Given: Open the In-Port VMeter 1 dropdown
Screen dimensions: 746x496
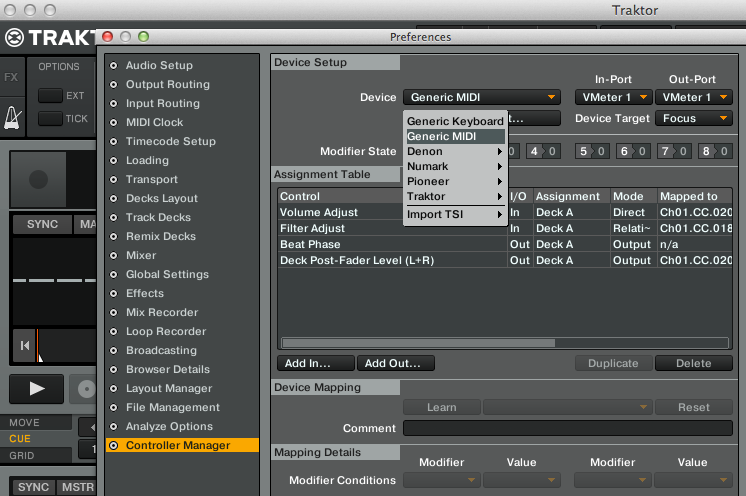Looking at the screenshot, I should 613,97.
